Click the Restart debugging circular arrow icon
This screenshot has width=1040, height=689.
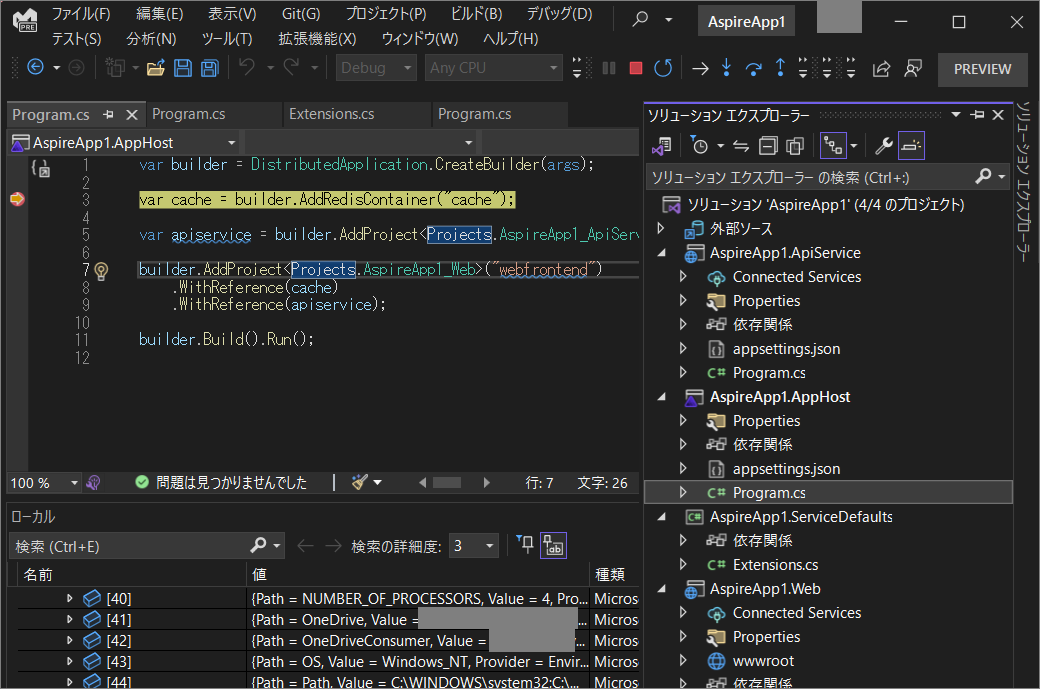[x=663, y=68]
